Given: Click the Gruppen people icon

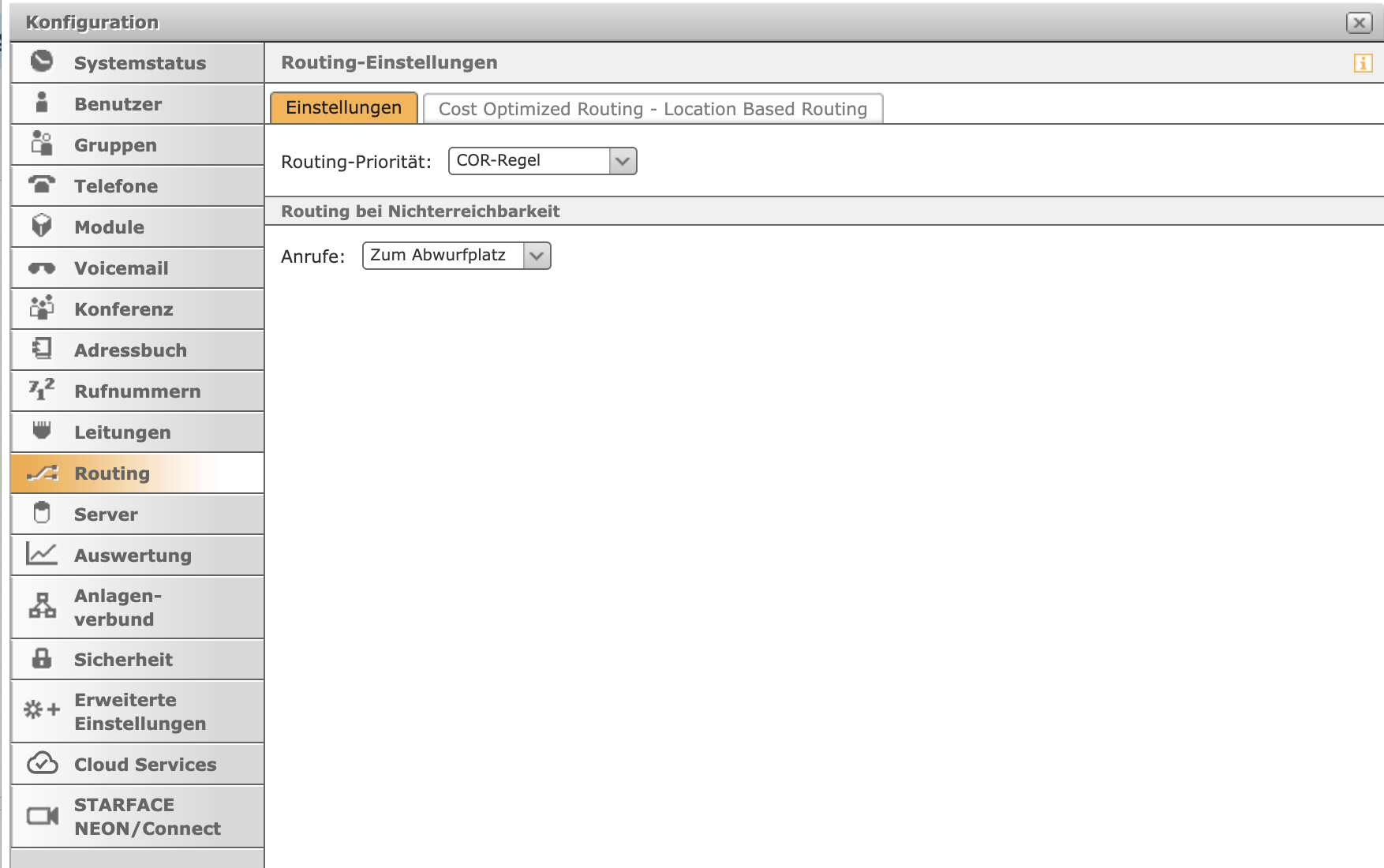Looking at the screenshot, I should point(42,143).
